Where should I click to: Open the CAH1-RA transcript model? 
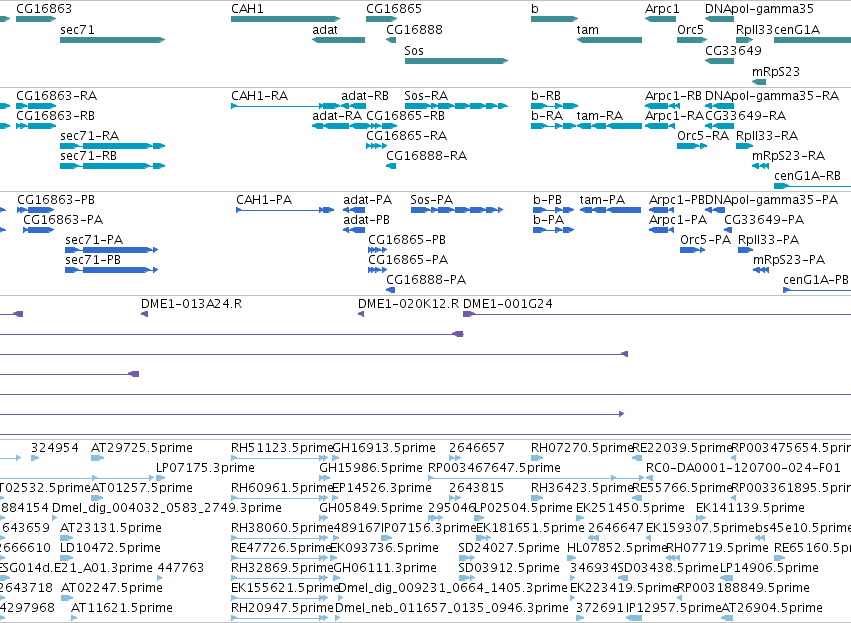click(285, 106)
